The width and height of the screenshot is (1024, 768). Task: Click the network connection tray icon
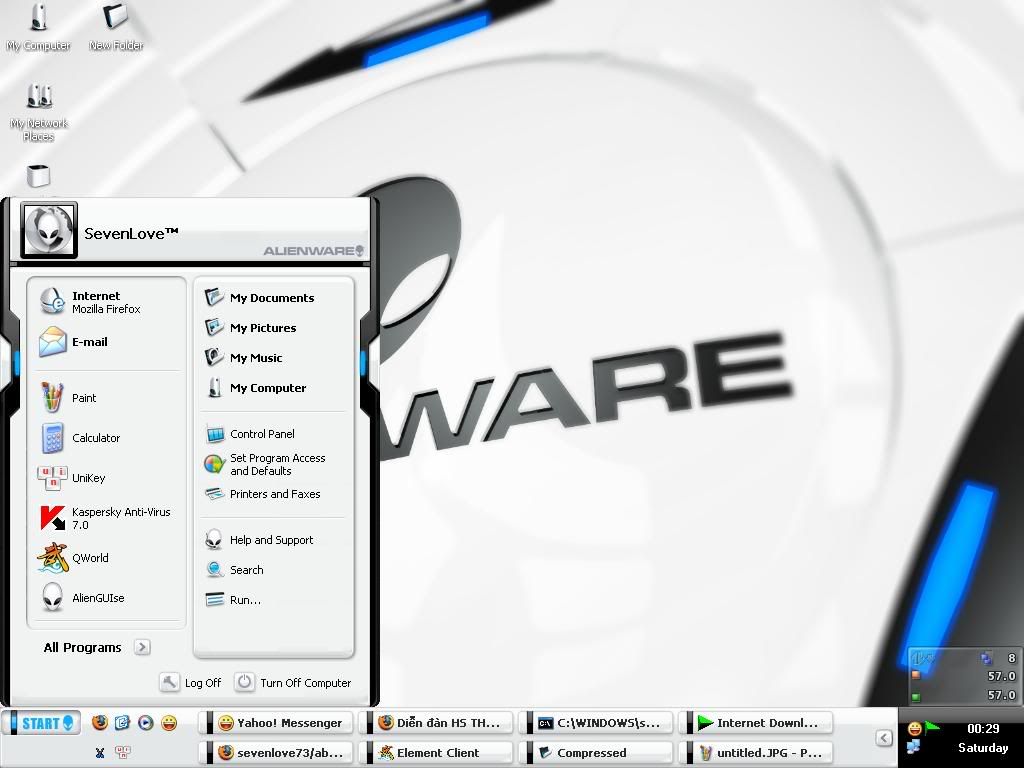pos(914,746)
